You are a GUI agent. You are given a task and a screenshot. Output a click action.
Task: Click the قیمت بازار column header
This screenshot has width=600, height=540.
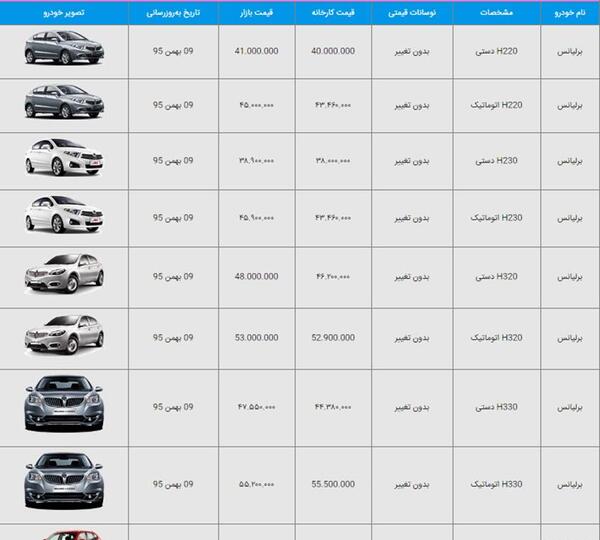(256, 13)
